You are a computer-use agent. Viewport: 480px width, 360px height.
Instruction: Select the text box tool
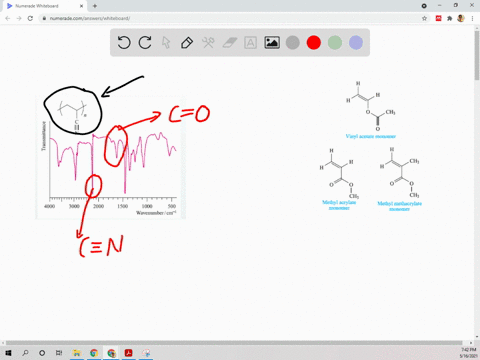[250, 43]
